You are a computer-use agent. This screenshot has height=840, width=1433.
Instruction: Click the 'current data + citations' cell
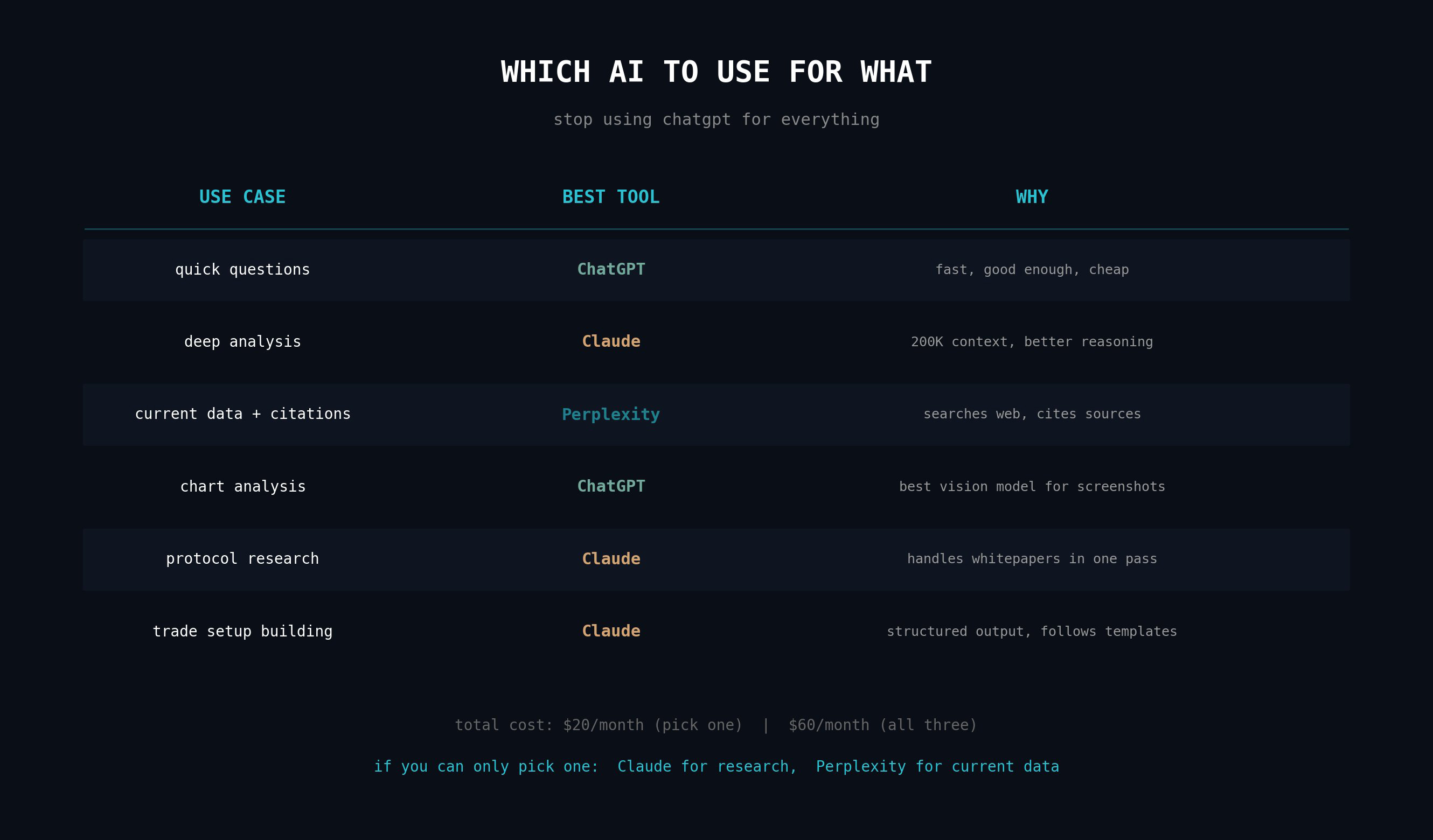[242, 414]
